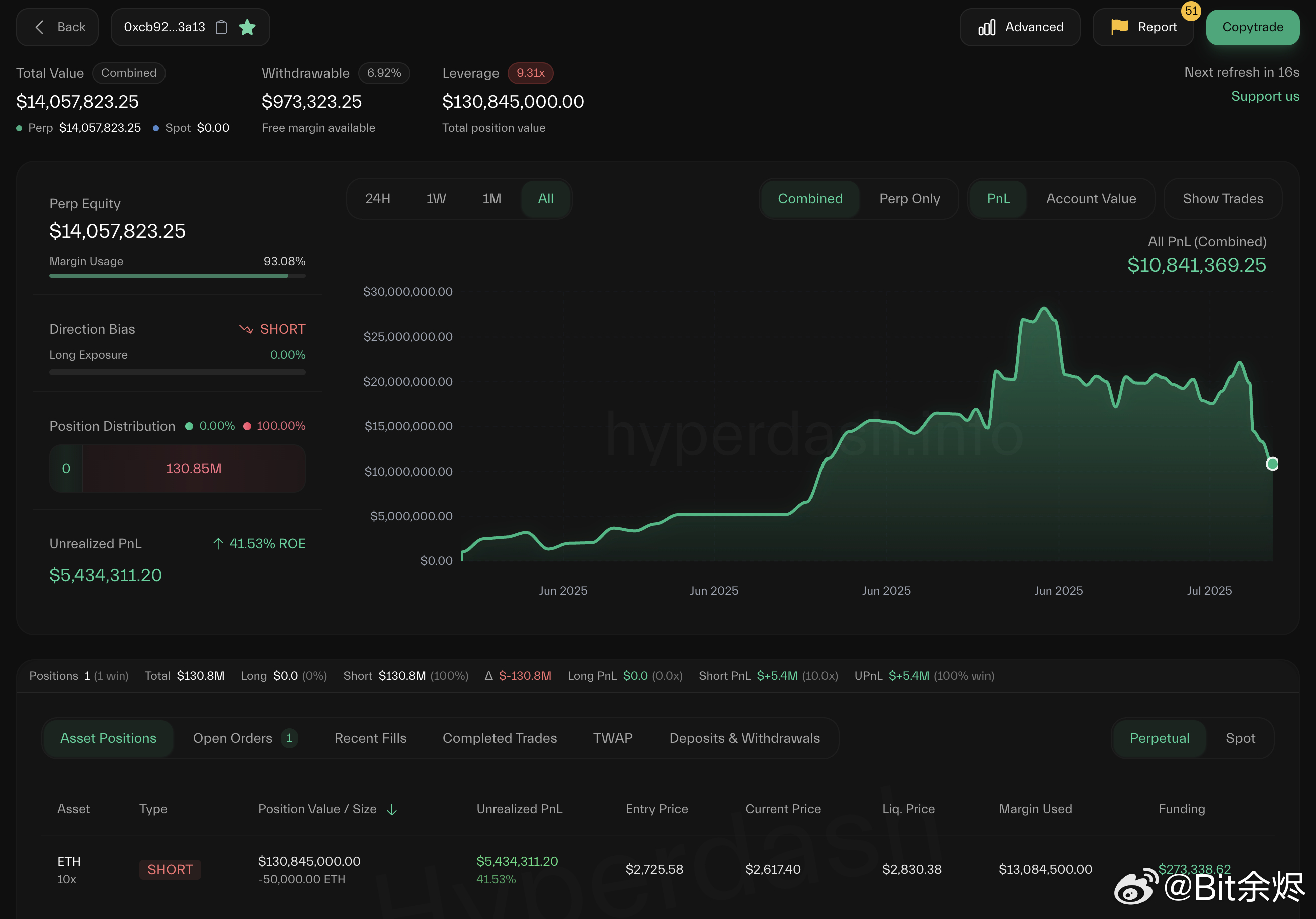Show PnL on the chart

(998, 198)
